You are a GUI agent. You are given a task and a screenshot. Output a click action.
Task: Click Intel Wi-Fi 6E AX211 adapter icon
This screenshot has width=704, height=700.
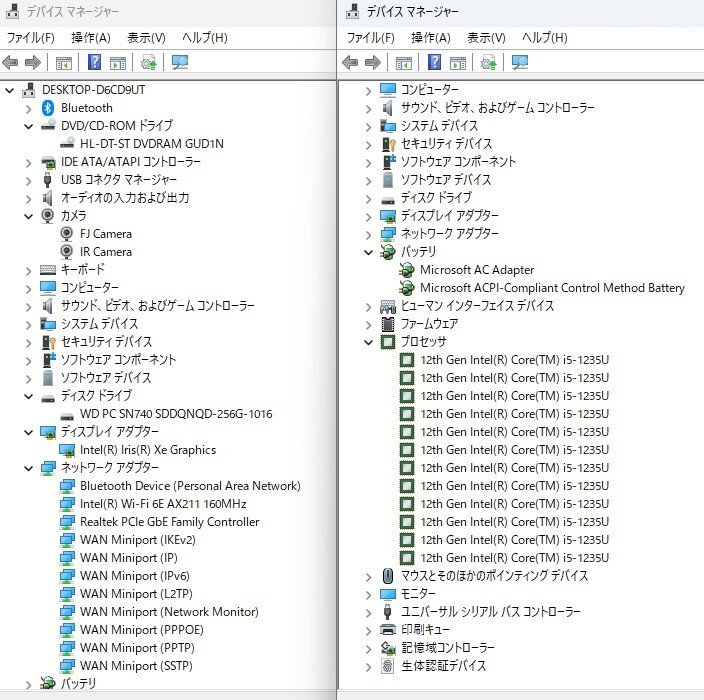(x=67, y=504)
